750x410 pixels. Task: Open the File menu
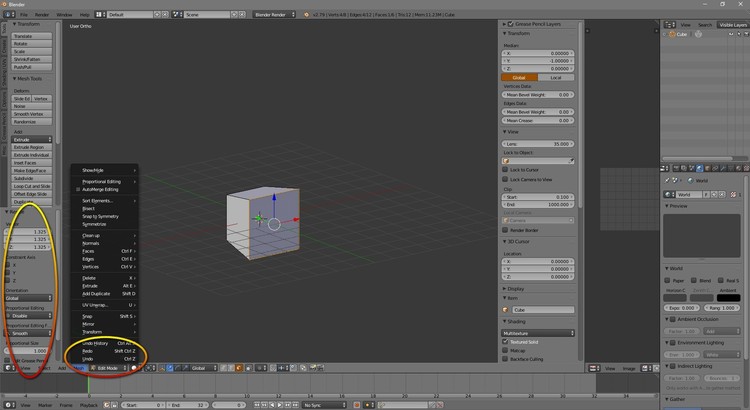pyautogui.click(x=23, y=15)
